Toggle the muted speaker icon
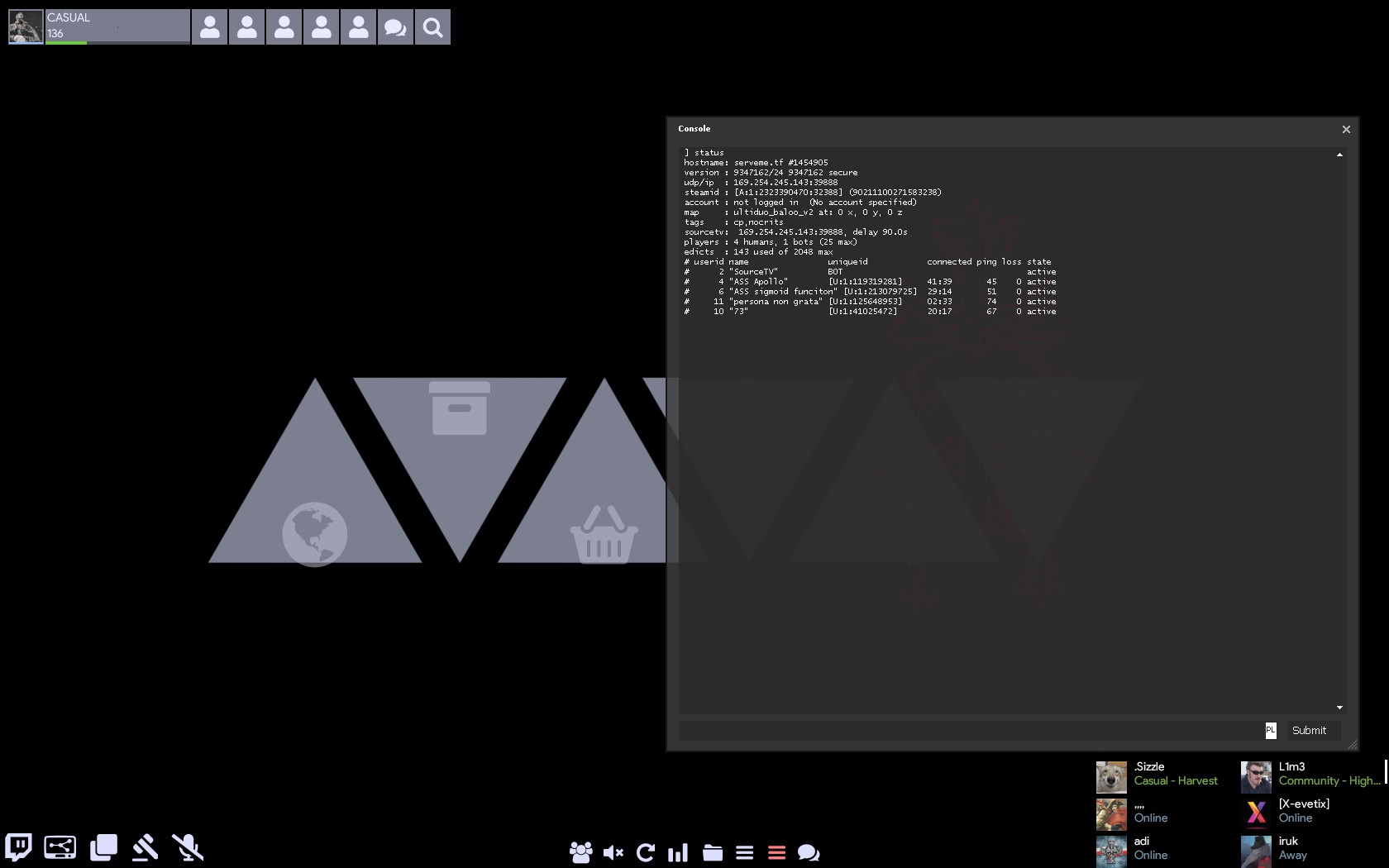The image size is (1389, 868). pyautogui.click(x=613, y=852)
